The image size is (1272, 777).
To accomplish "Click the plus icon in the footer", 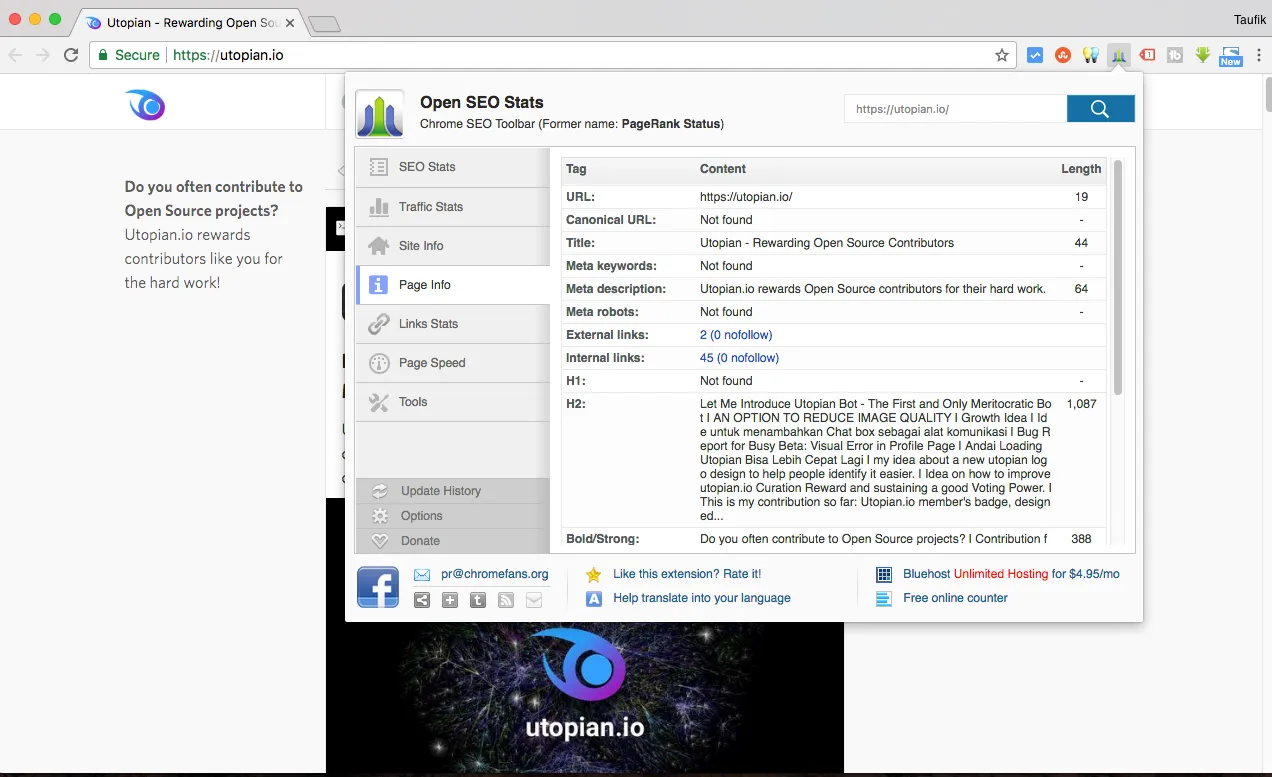I will pyautogui.click(x=450, y=600).
